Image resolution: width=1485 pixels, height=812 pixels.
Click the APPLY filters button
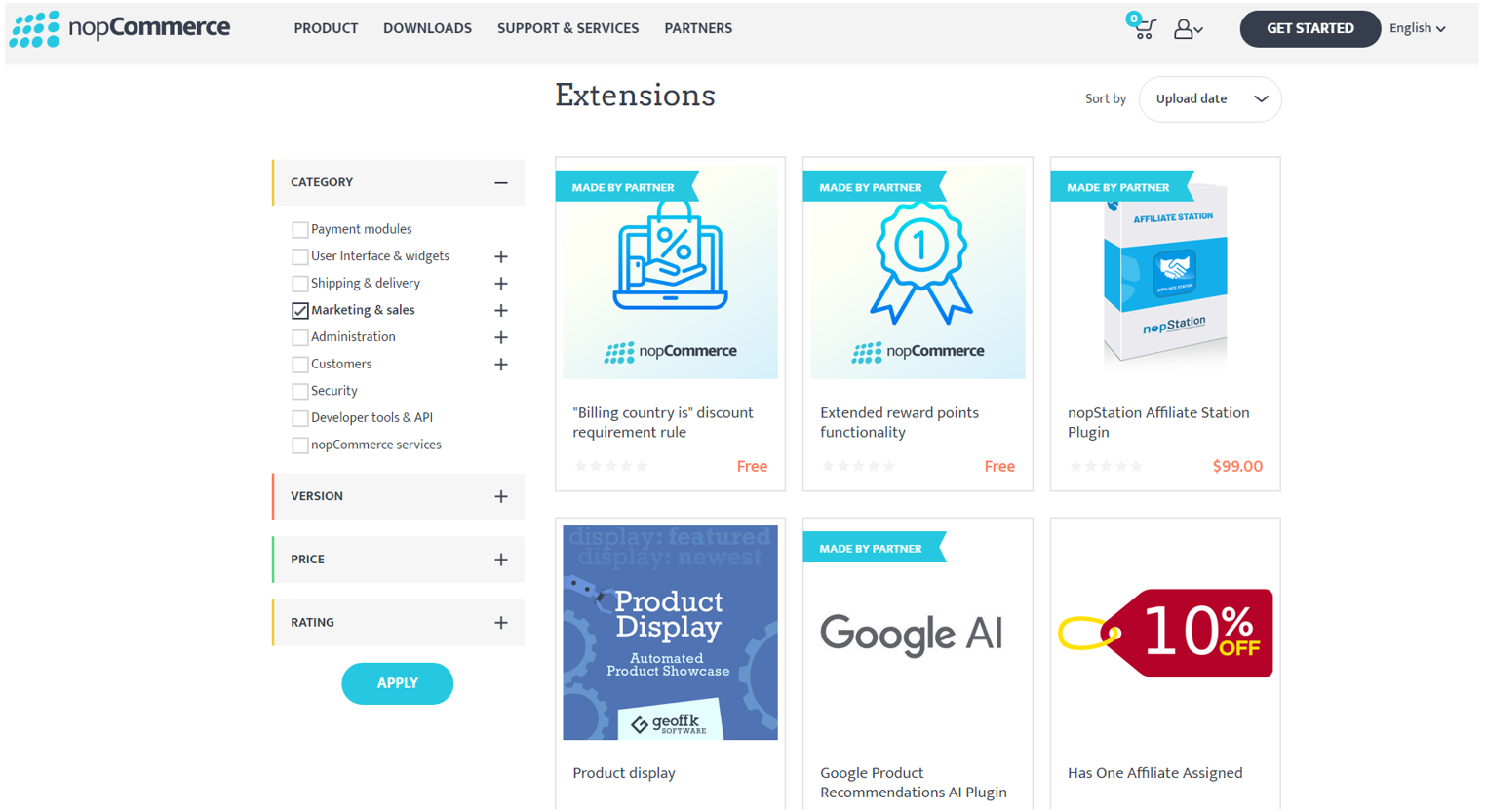click(397, 683)
